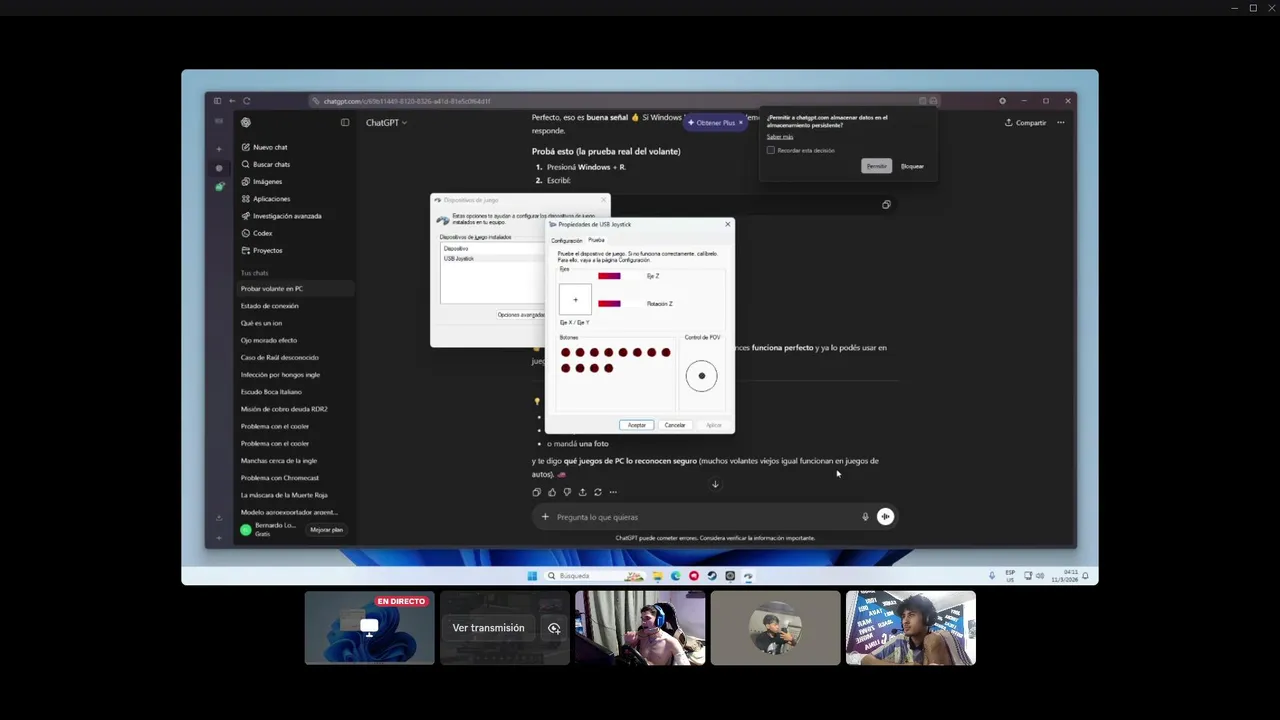Click Mejorar plan in the sidebar
1280x720 pixels.
point(327,530)
